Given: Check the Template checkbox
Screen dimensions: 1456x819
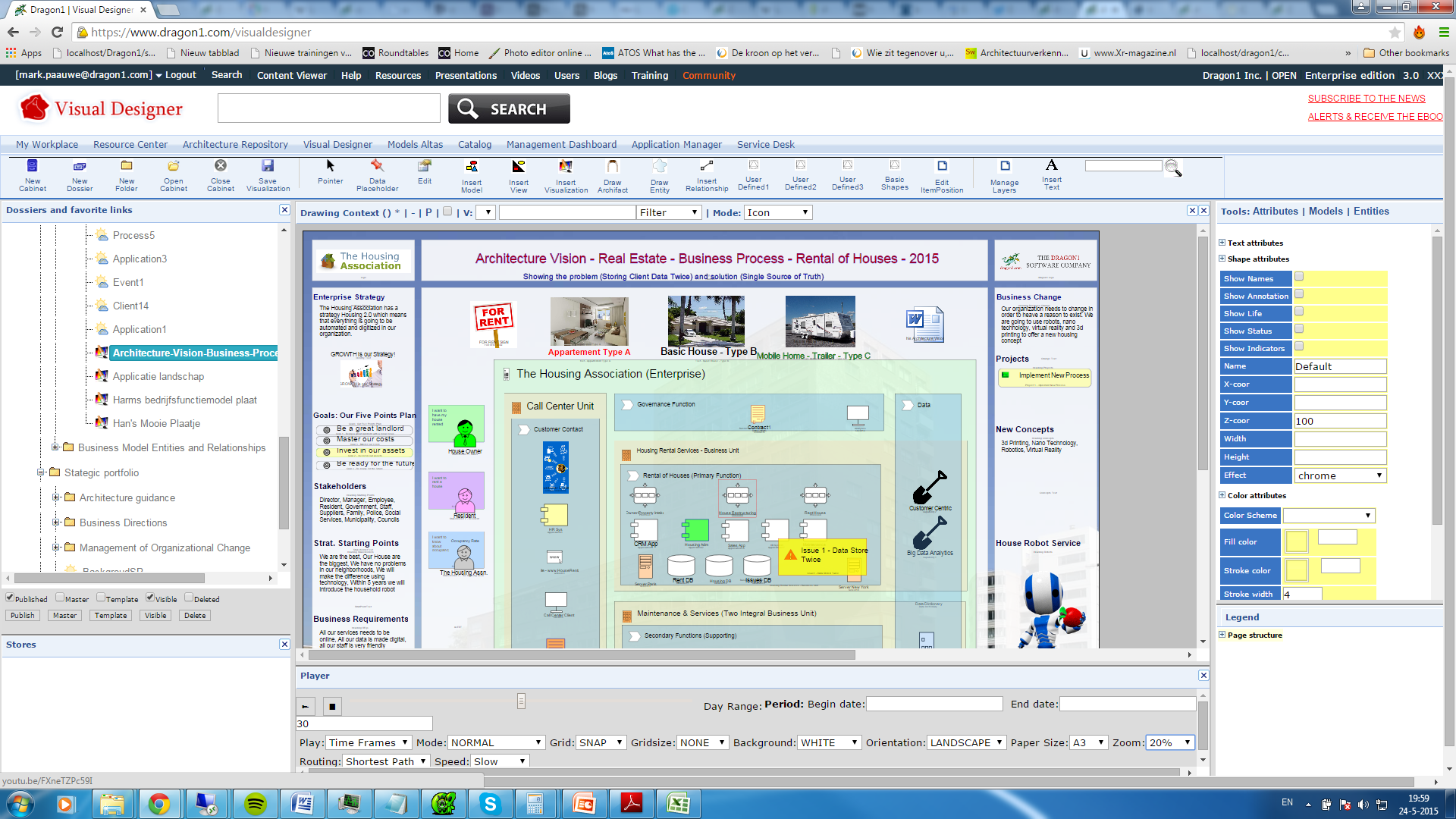Looking at the screenshot, I should (x=100, y=598).
